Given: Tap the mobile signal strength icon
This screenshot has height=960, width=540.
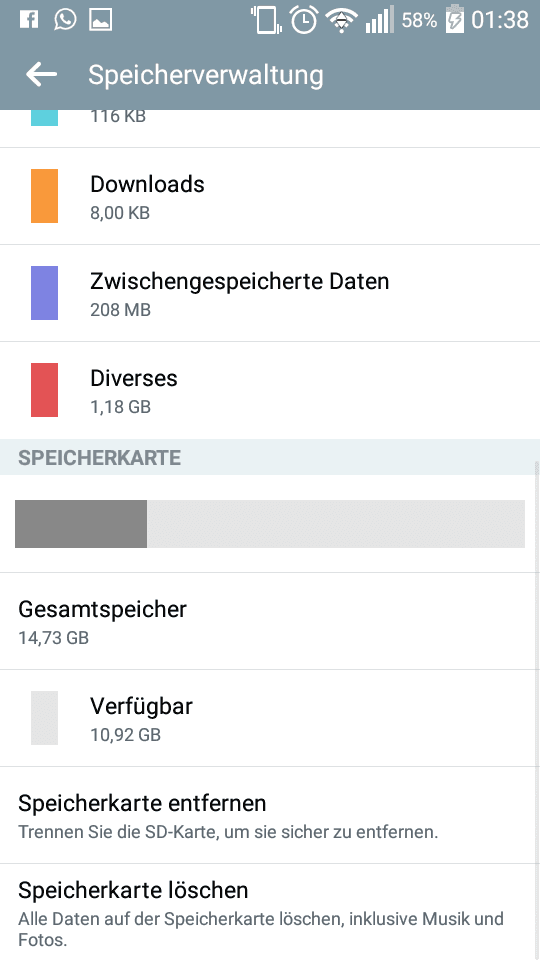Looking at the screenshot, I should (x=380, y=21).
